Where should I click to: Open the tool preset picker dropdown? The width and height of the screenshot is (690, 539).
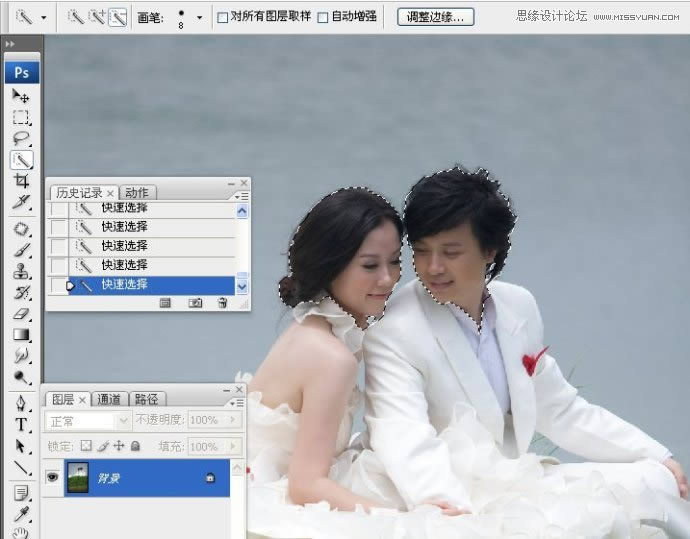pos(43,17)
